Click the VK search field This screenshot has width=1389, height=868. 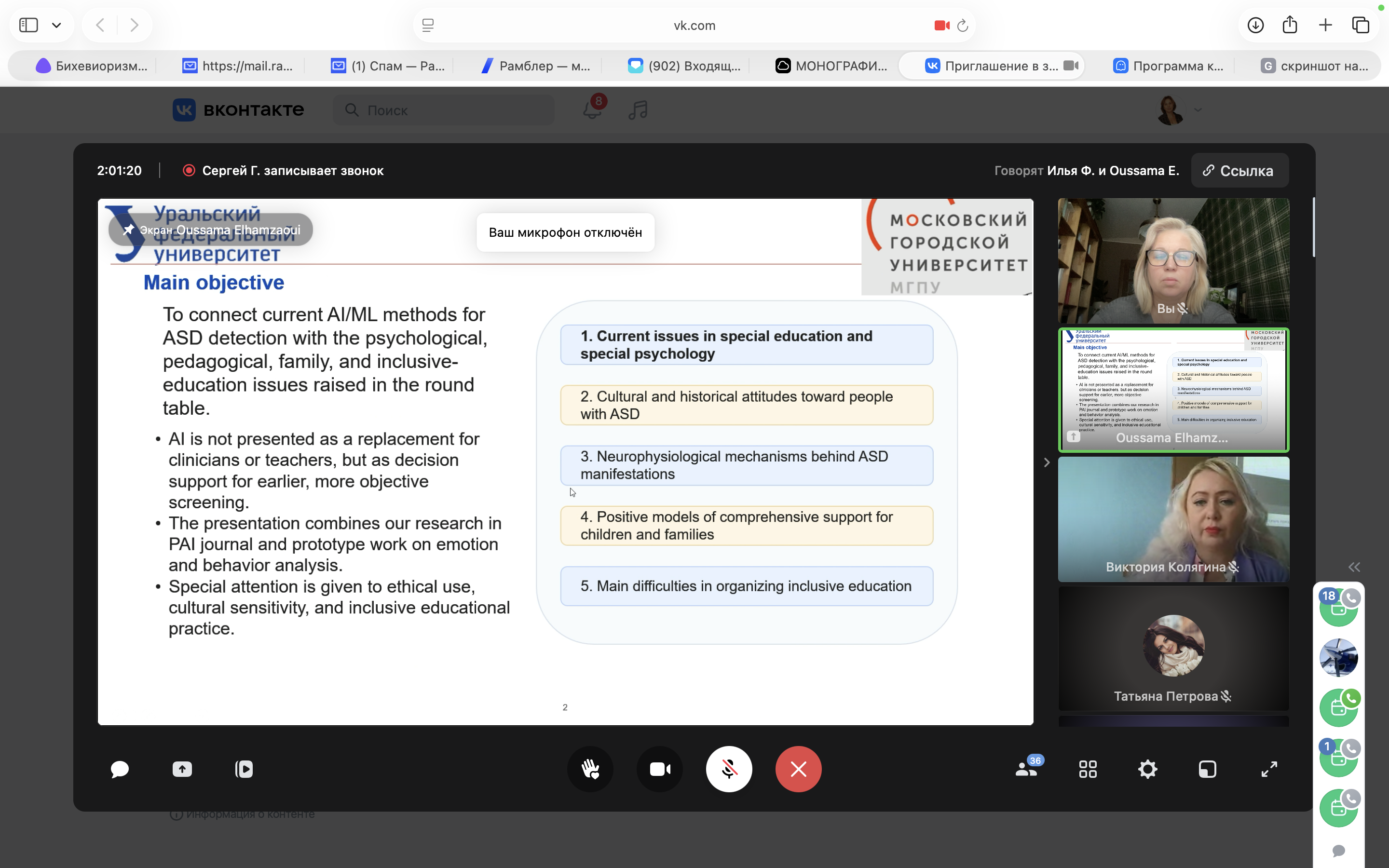[453, 110]
